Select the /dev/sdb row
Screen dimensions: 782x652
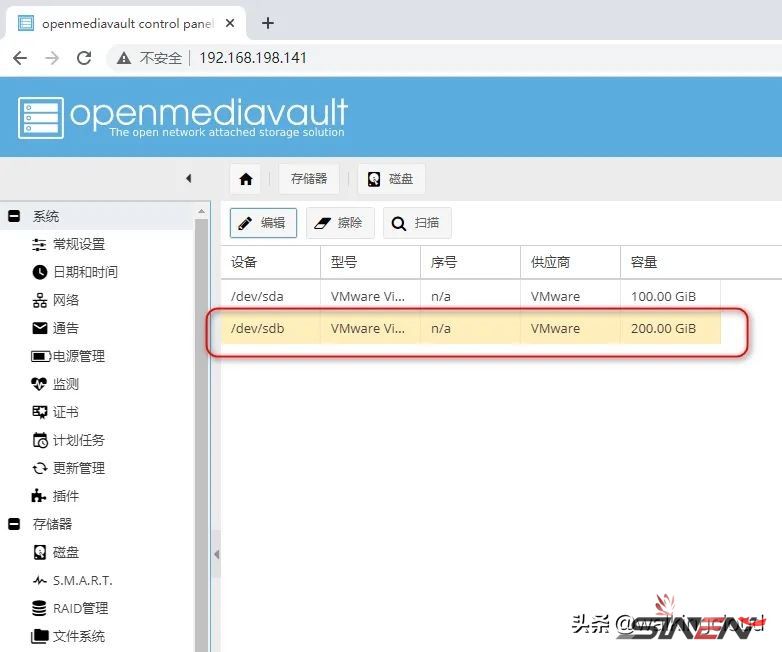coord(471,328)
